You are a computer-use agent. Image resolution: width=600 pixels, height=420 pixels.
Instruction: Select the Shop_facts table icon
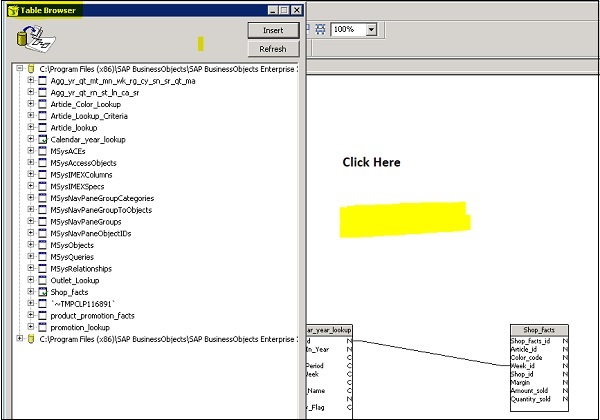tap(43, 291)
